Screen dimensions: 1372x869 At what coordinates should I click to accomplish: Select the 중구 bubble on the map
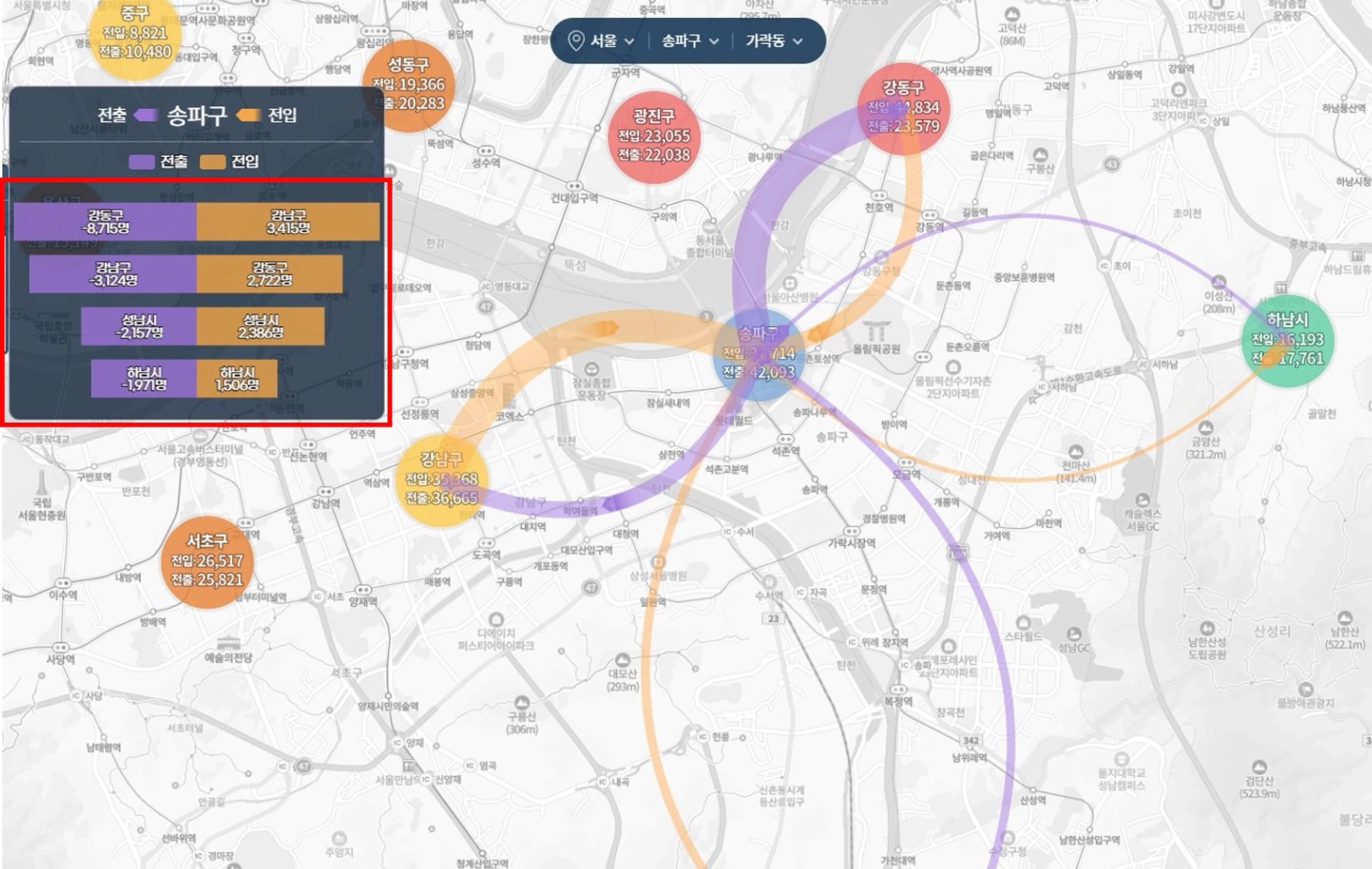coord(135,34)
